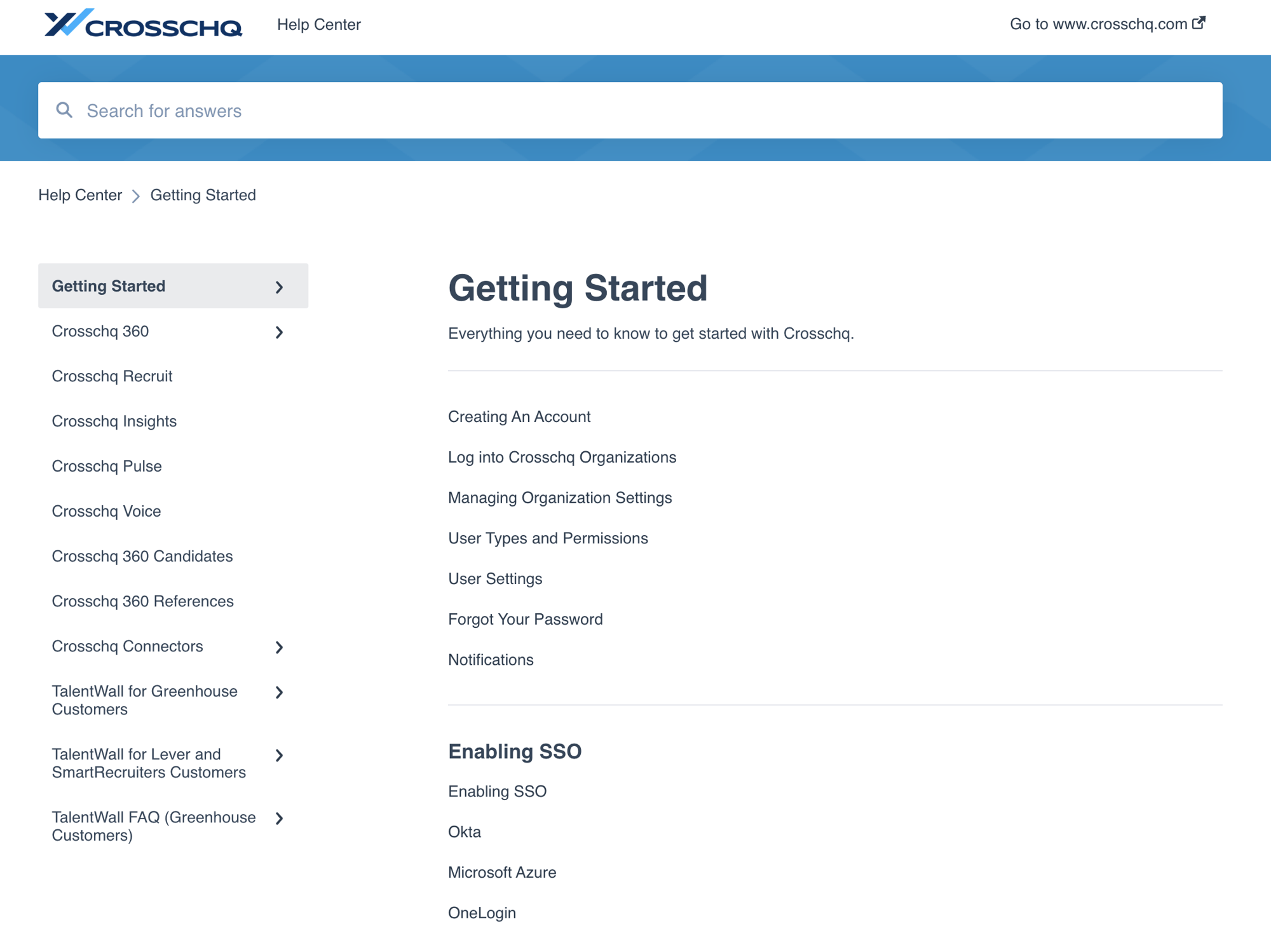
Task: Expand the Crosschq Connectors chevron
Action: click(279, 648)
